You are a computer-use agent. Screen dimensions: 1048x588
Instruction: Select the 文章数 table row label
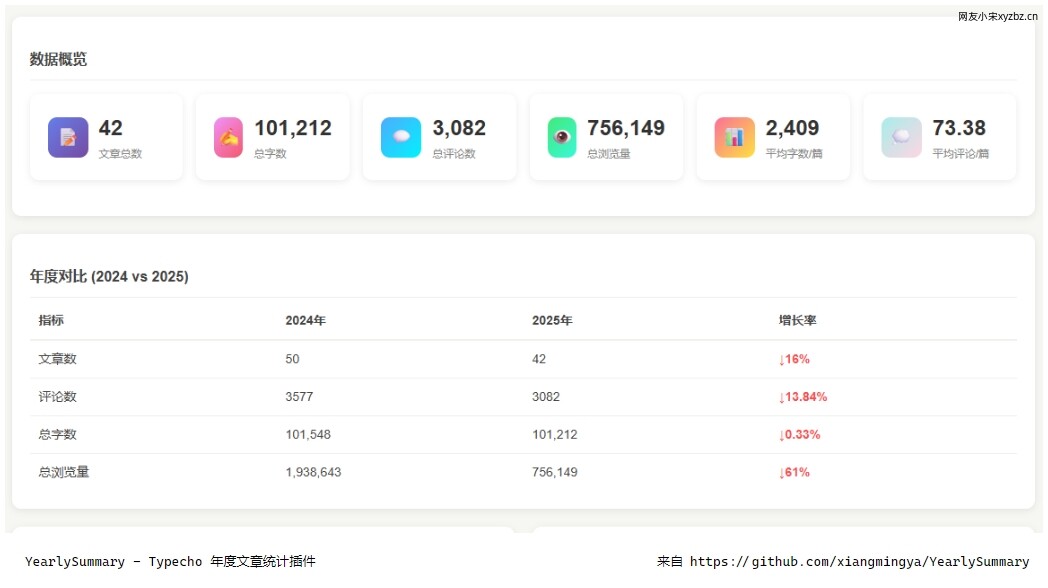[x=57, y=359]
